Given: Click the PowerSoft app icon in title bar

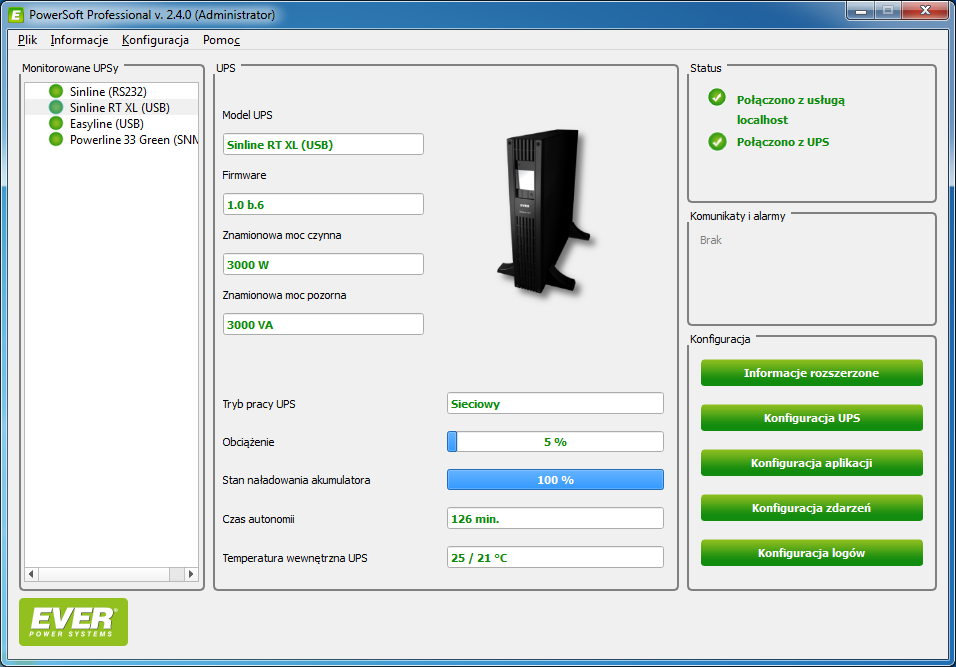Looking at the screenshot, I should (16, 15).
